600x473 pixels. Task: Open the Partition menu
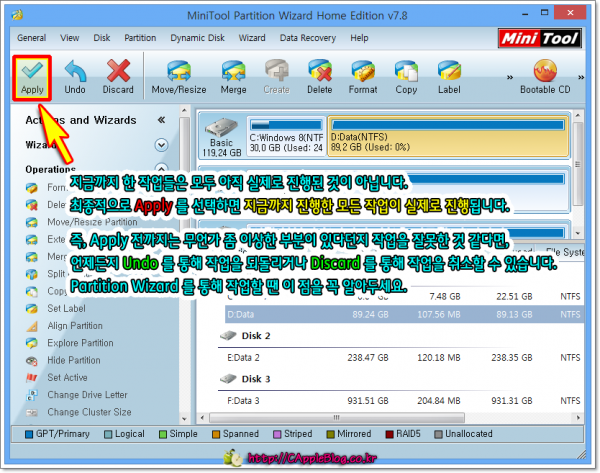[140, 38]
